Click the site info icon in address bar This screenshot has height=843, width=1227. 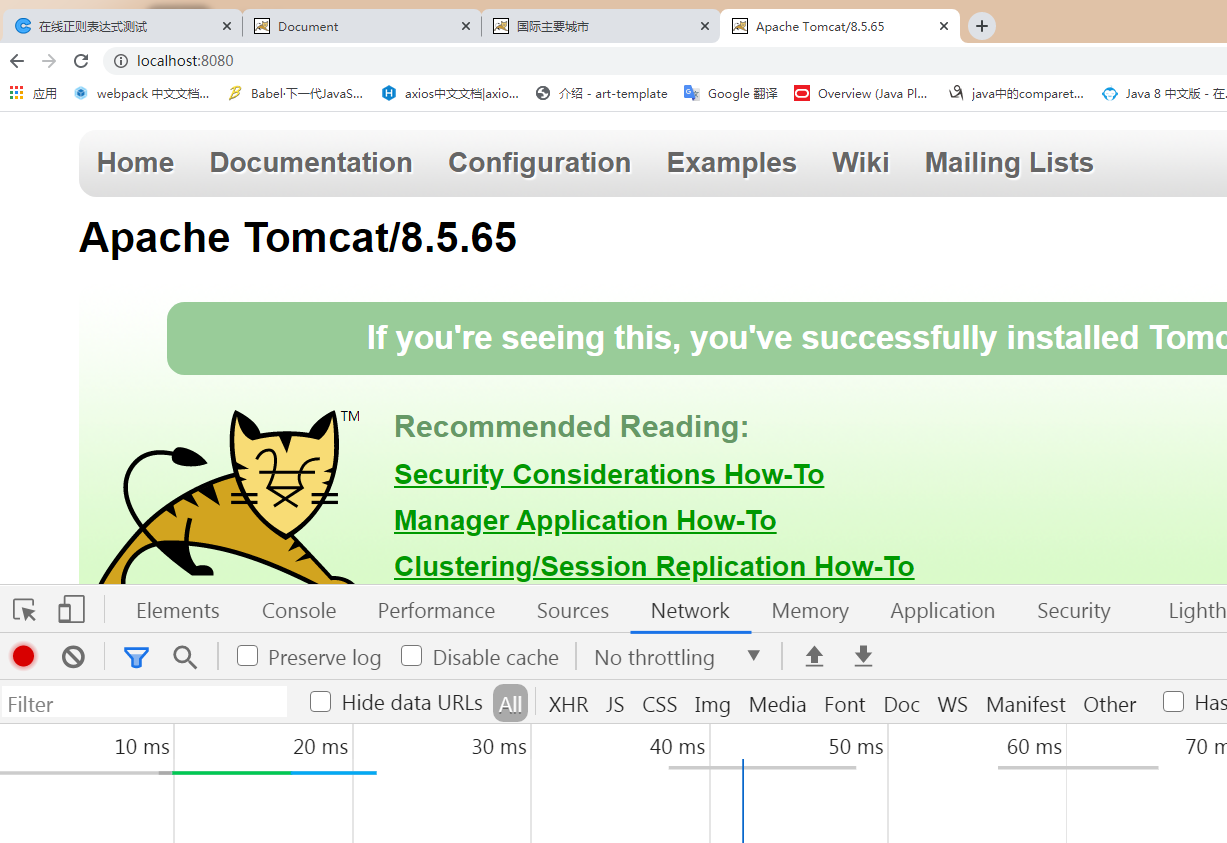(x=121, y=61)
